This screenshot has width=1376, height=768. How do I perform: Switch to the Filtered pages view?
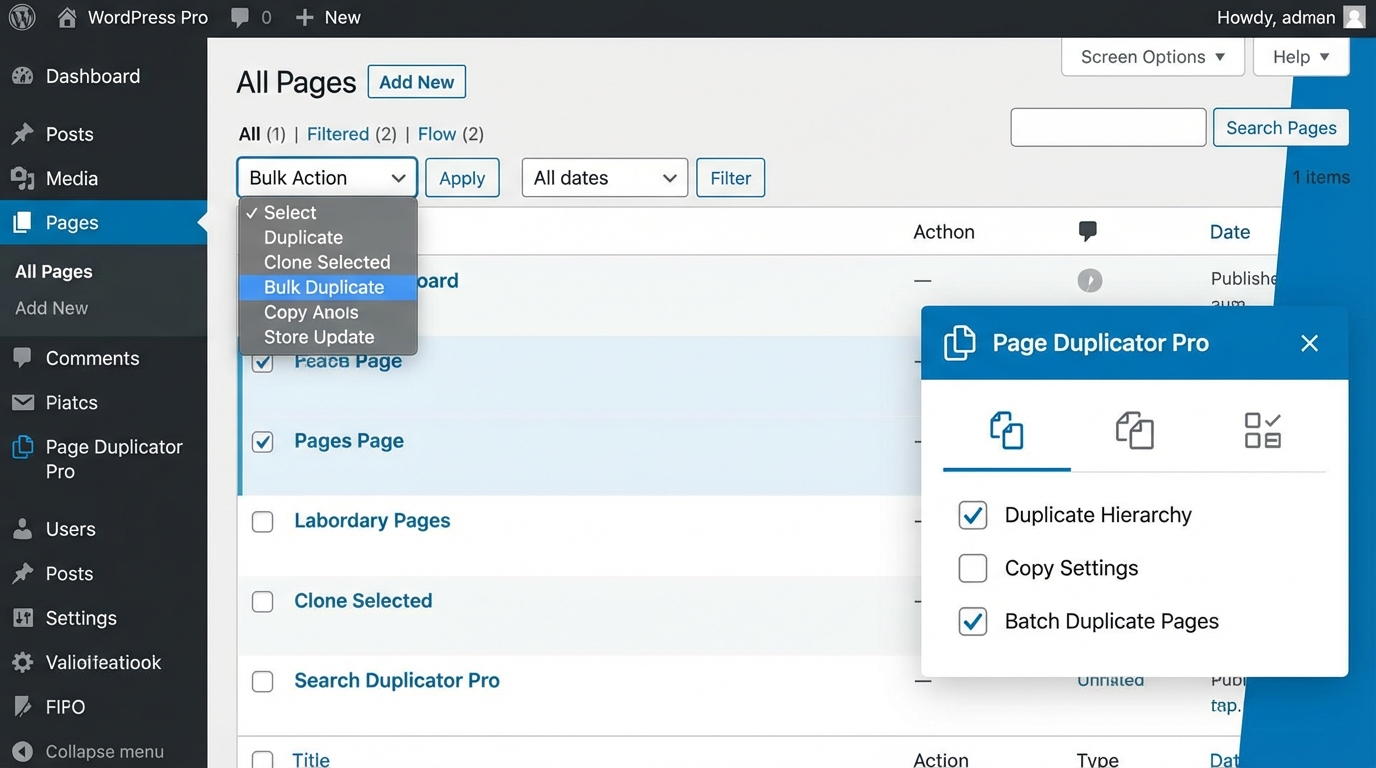[x=340, y=133]
